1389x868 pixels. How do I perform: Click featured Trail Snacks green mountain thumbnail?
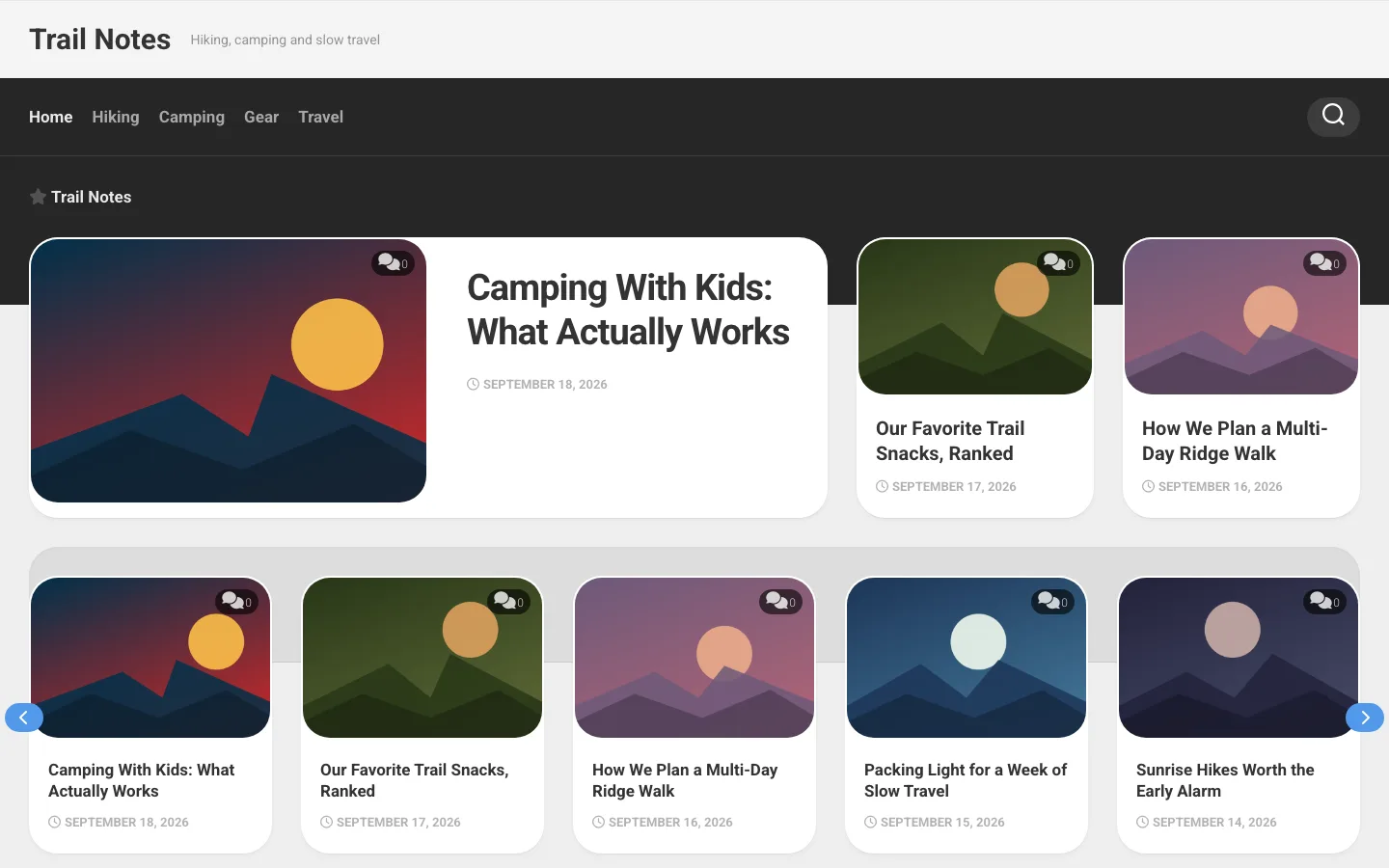(x=975, y=316)
